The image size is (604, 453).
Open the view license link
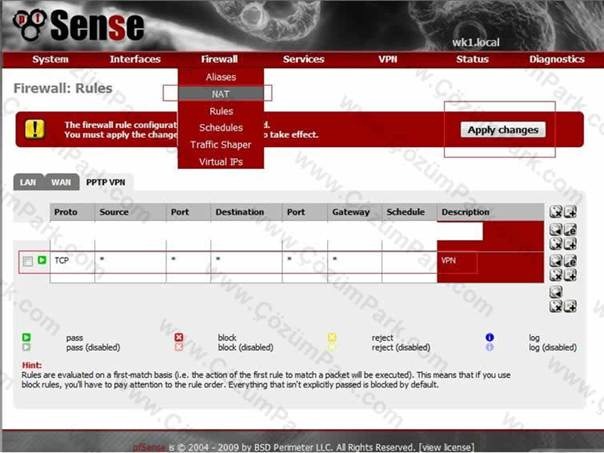point(446,447)
